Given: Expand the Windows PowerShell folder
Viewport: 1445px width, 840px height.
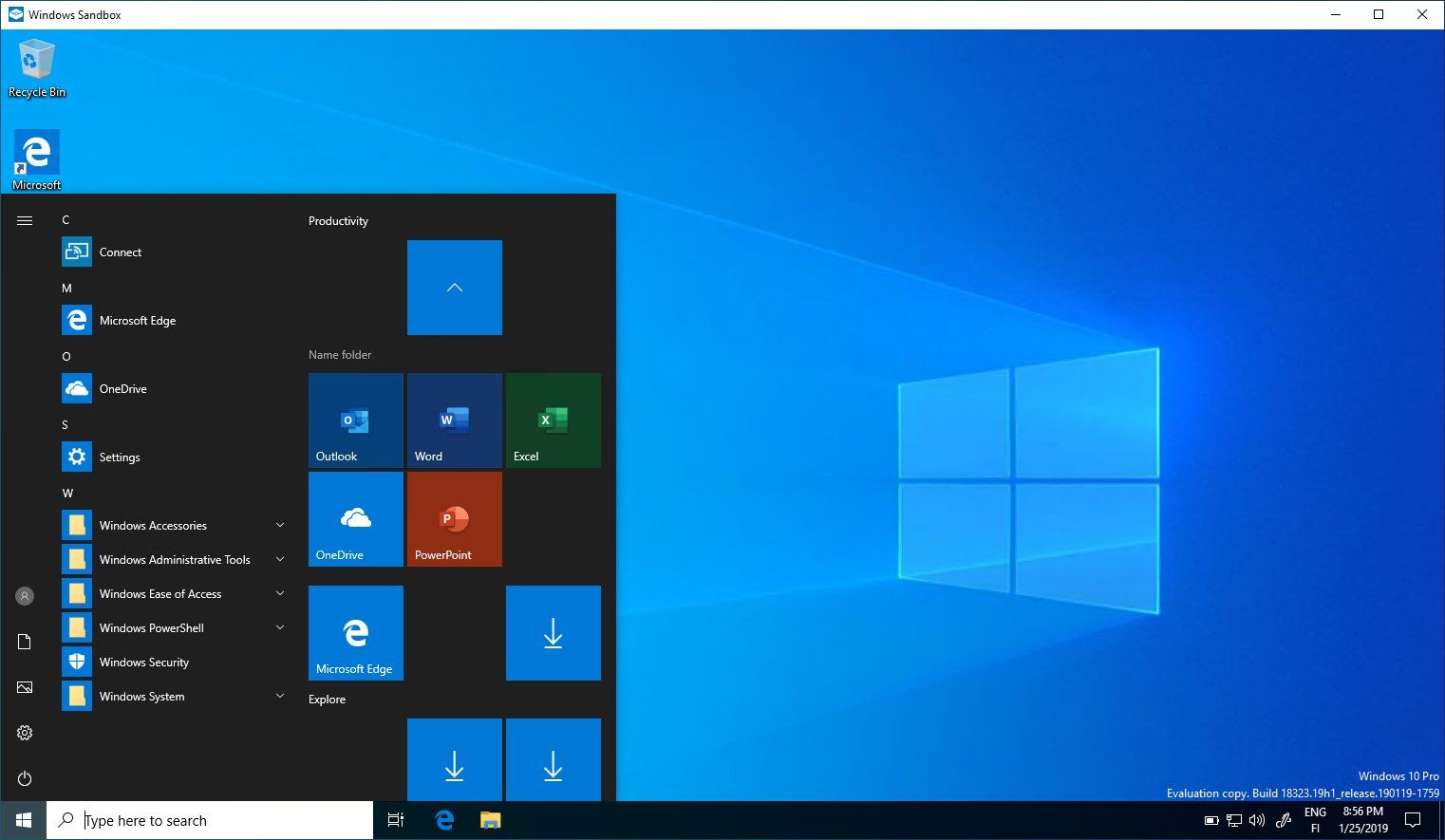Looking at the screenshot, I should pos(173,627).
